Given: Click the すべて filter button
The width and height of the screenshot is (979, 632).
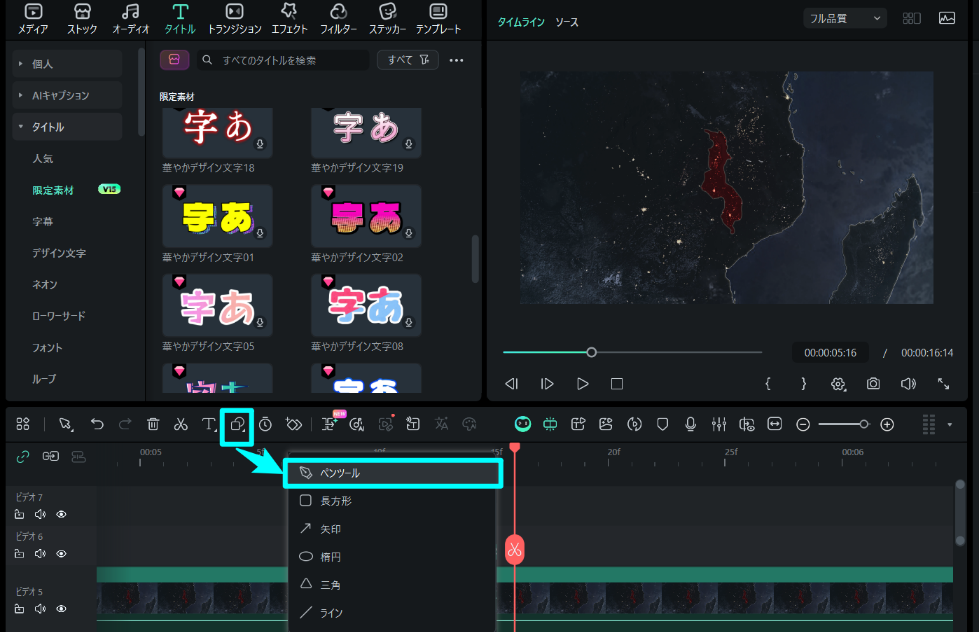Looking at the screenshot, I should (407, 60).
